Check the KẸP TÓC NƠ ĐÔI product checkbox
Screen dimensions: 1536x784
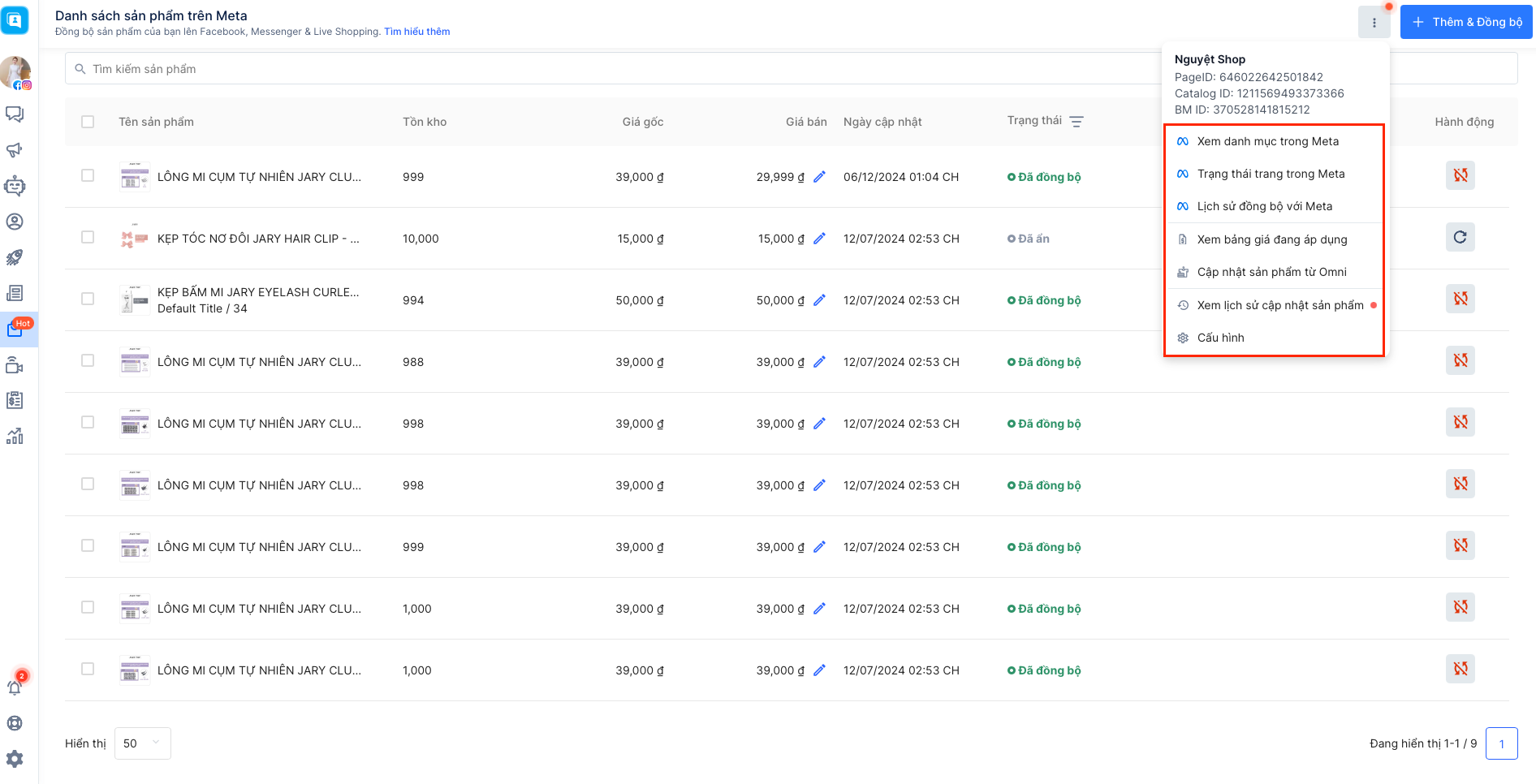88,237
